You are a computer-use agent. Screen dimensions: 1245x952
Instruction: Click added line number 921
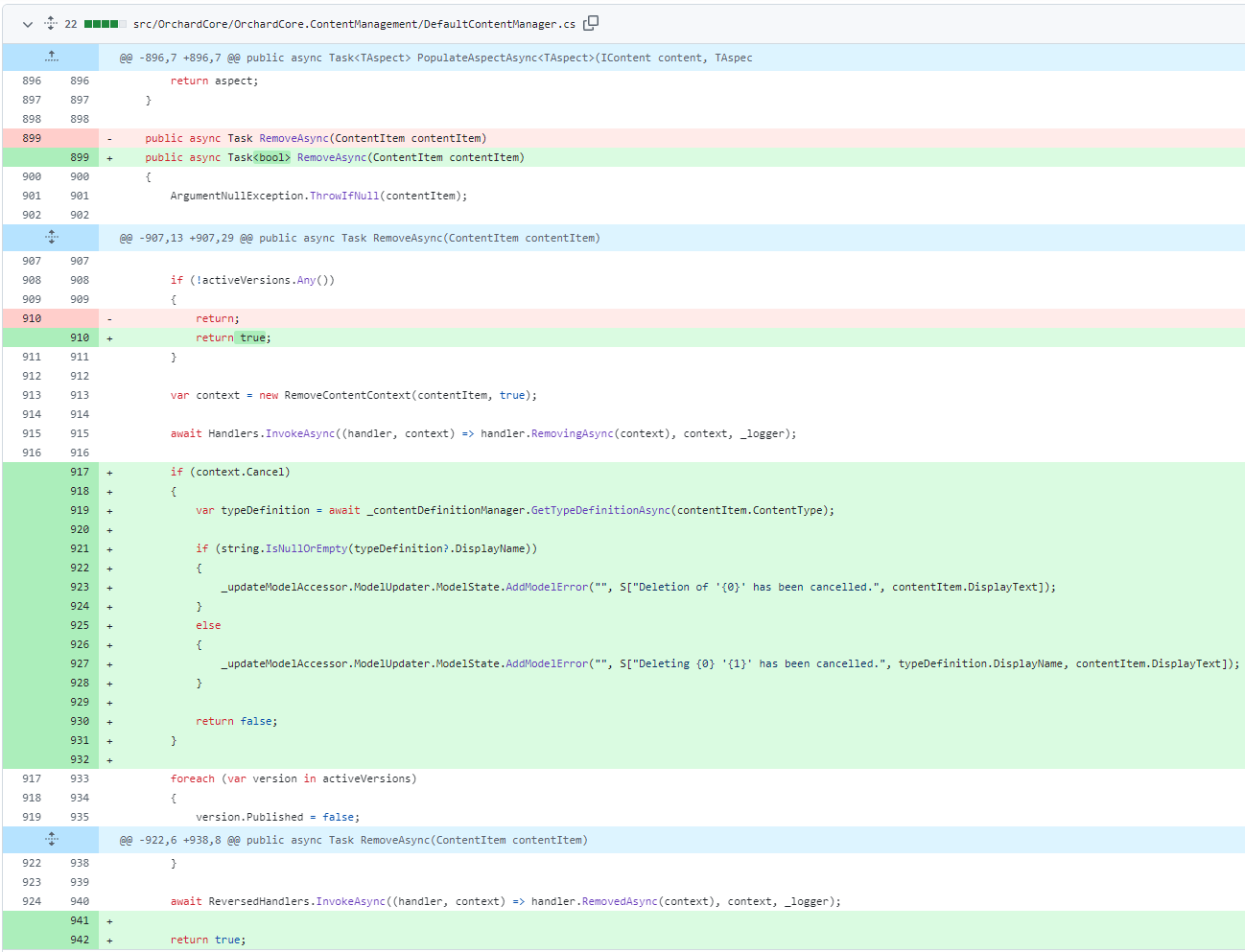pyautogui.click(x=80, y=548)
